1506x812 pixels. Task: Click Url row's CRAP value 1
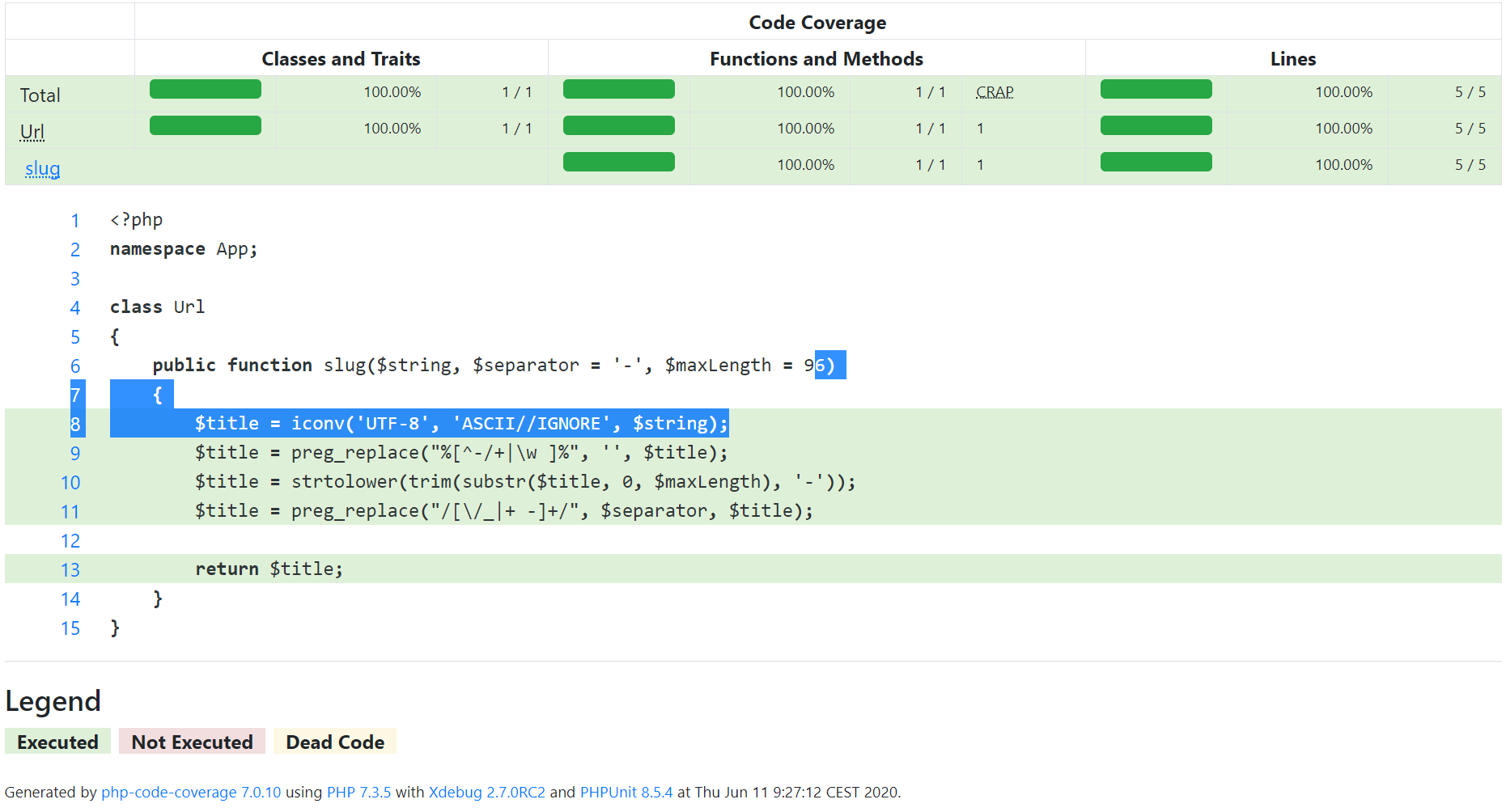click(980, 129)
